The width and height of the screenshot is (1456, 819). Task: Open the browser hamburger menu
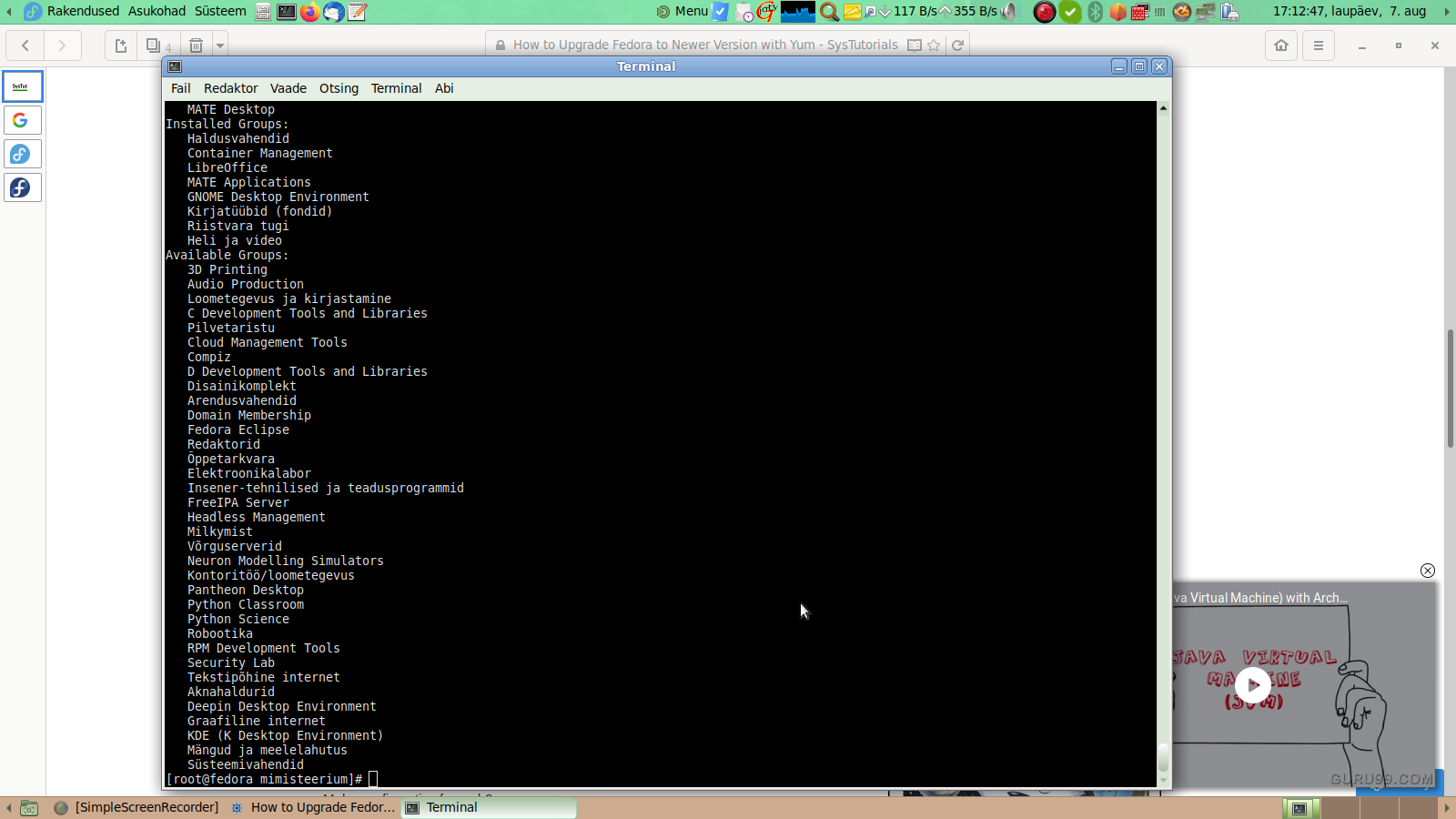point(1318,45)
